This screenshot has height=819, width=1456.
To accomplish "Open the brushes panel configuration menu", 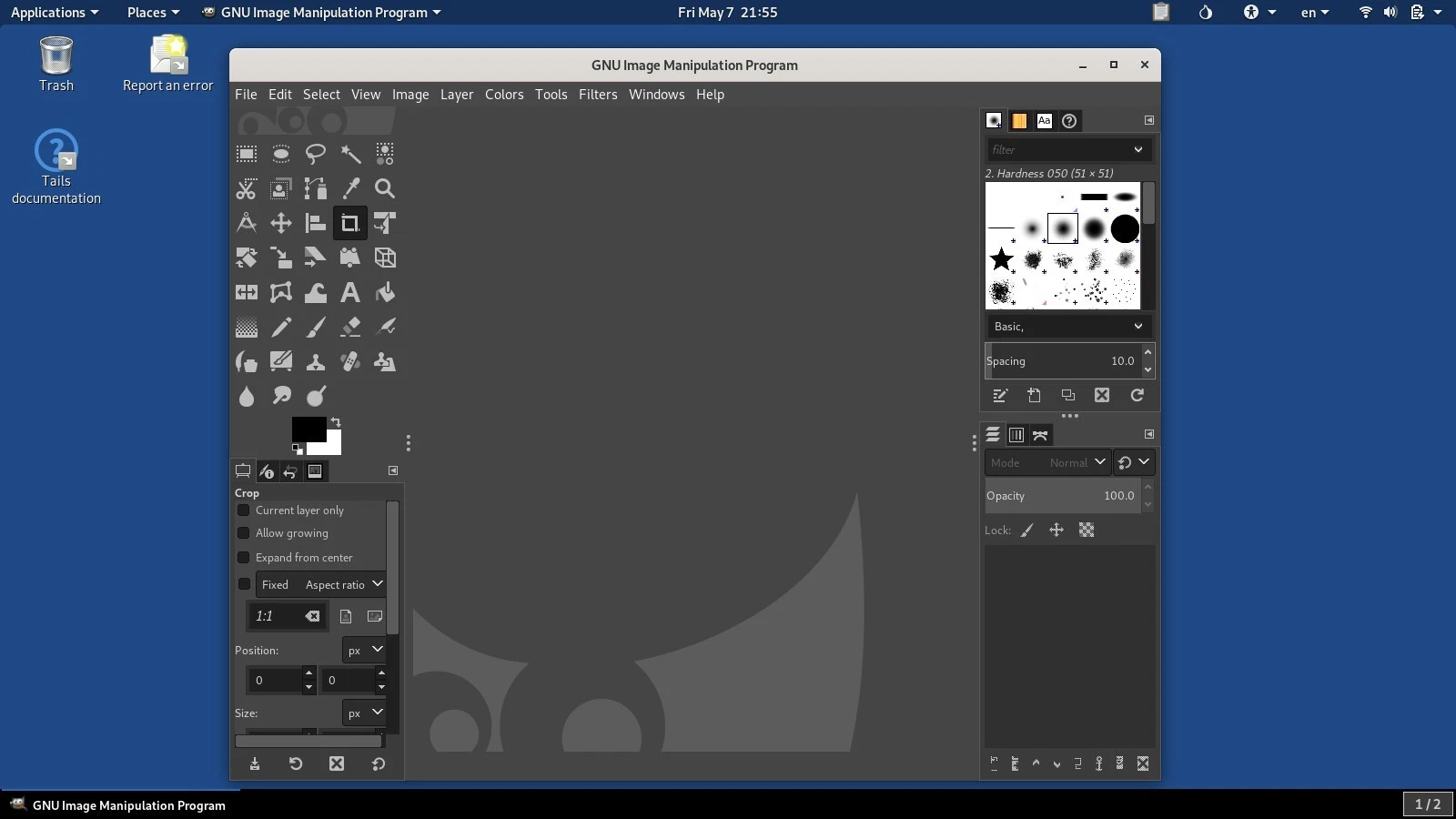I will pyautogui.click(x=1149, y=120).
